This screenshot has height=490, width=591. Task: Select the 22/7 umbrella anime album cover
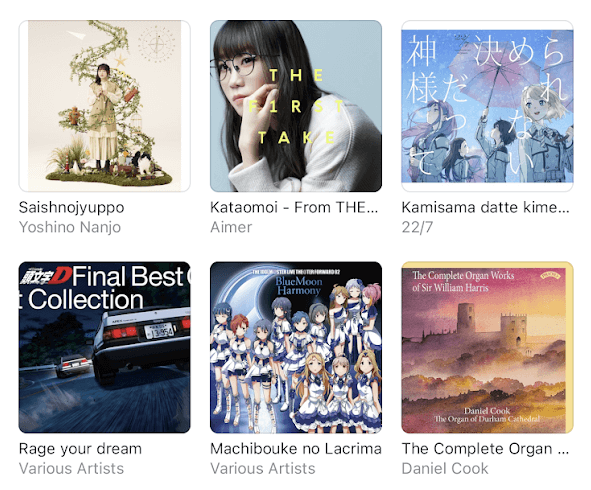[487, 106]
